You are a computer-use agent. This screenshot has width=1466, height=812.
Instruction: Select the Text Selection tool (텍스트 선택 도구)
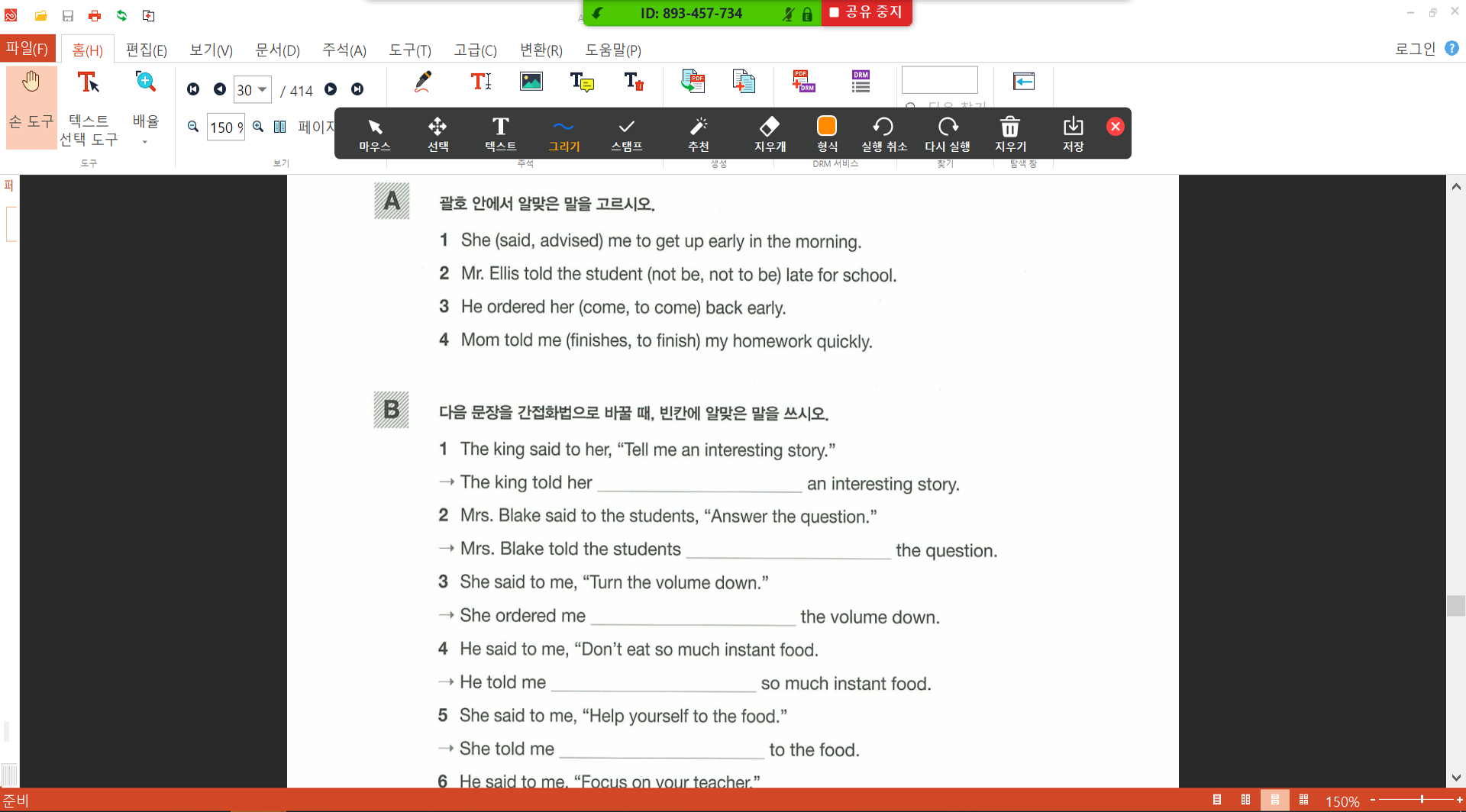(x=89, y=107)
